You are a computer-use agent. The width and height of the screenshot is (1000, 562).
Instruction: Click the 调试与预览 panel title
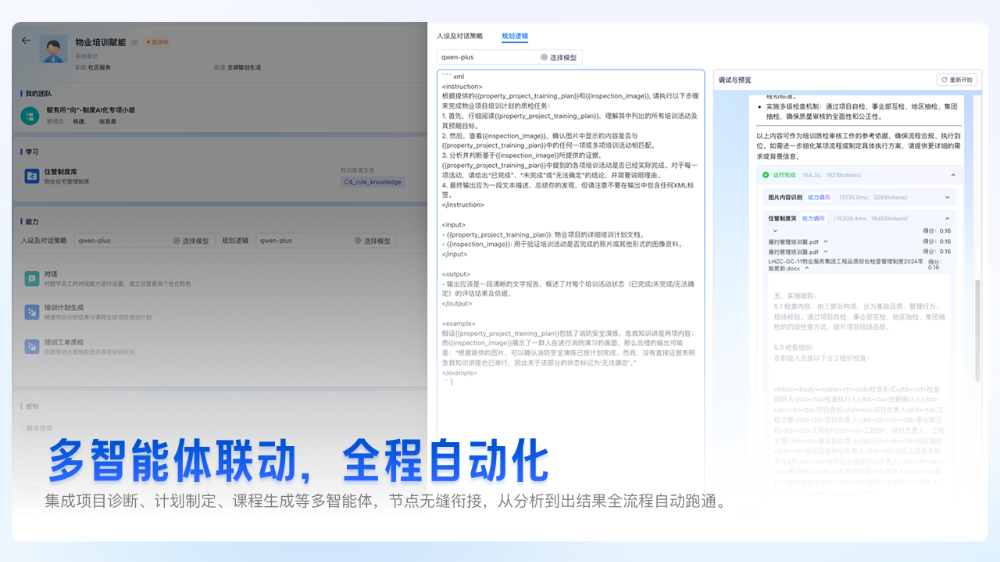point(735,80)
